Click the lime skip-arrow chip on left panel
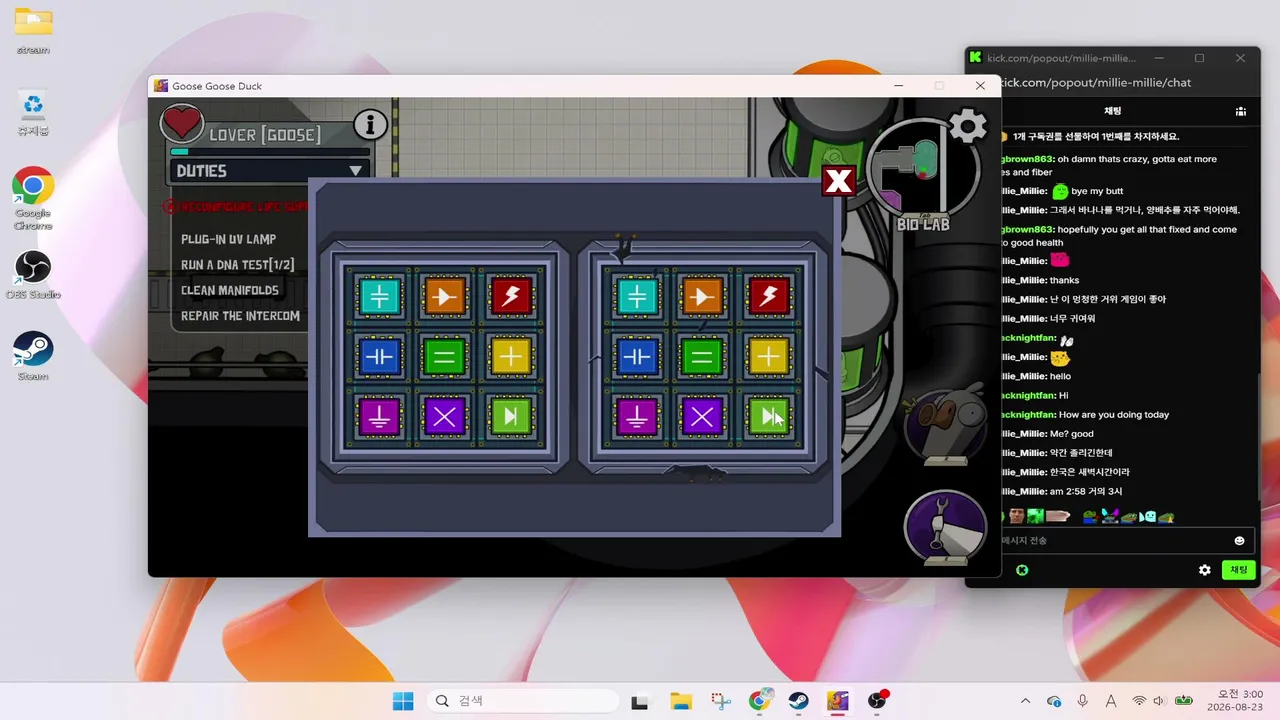This screenshot has width=1280, height=720. click(x=510, y=417)
